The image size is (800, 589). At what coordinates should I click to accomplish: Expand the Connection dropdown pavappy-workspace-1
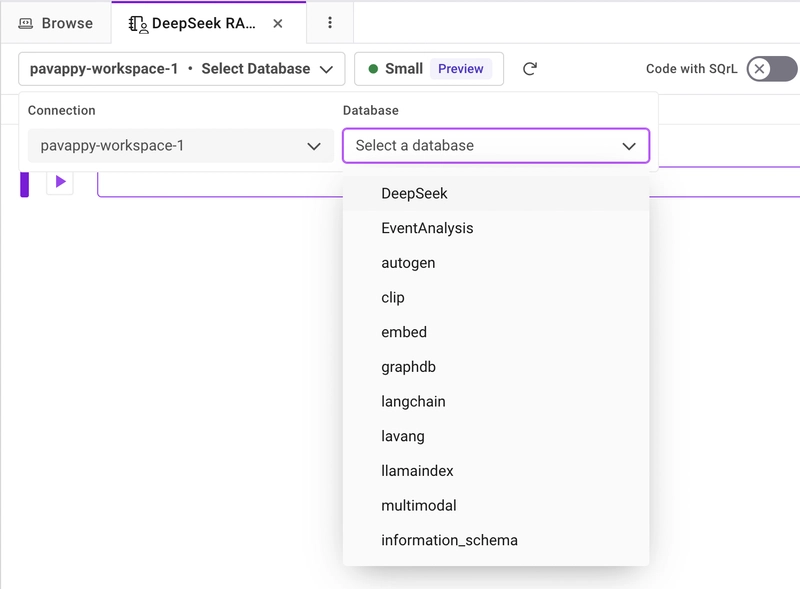pyautogui.click(x=181, y=145)
